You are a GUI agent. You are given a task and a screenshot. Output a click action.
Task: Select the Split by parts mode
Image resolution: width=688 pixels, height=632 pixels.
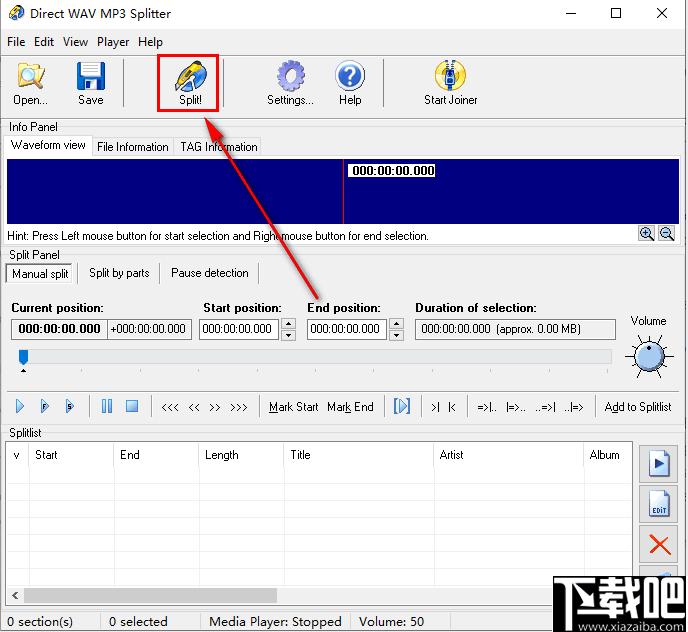point(119,273)
